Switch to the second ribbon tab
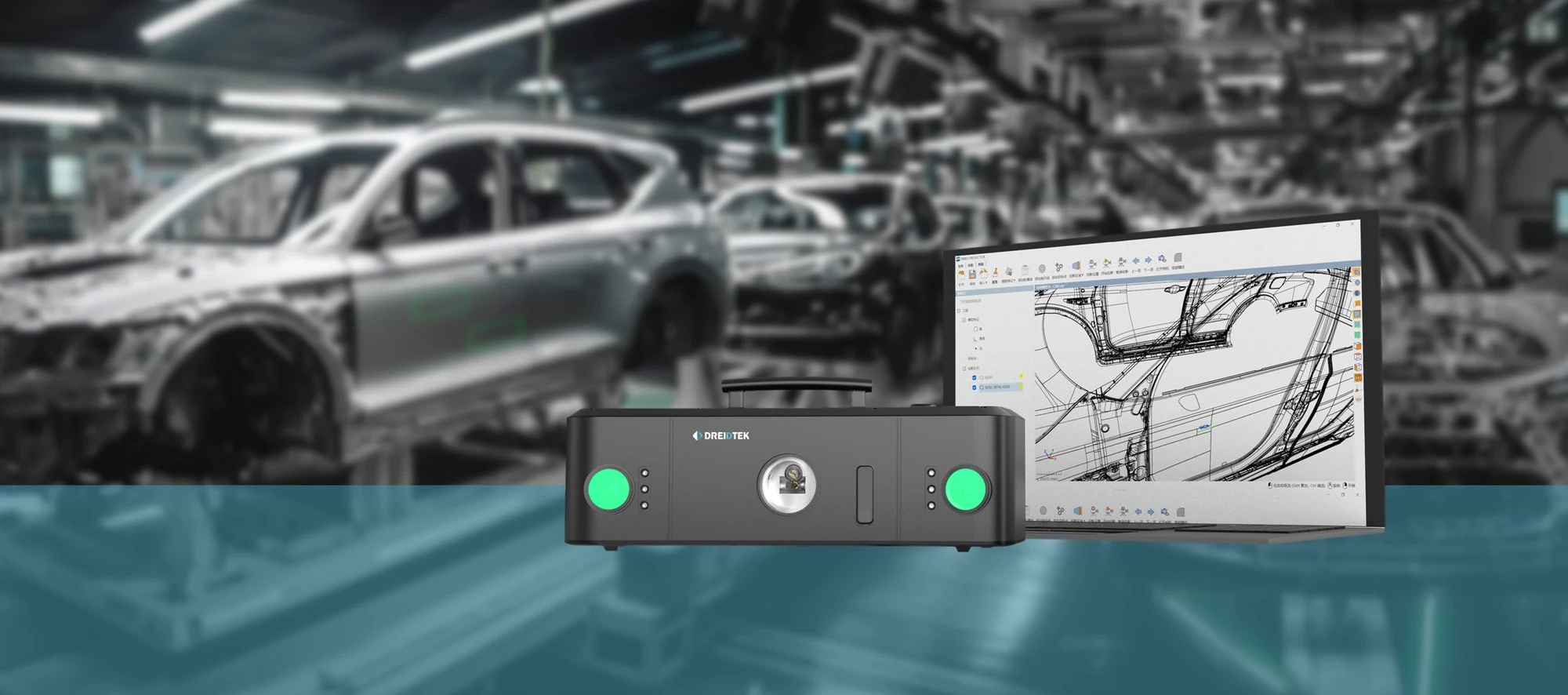The height and width of the screenshot is (695, 1568). [x=971, y=265]
